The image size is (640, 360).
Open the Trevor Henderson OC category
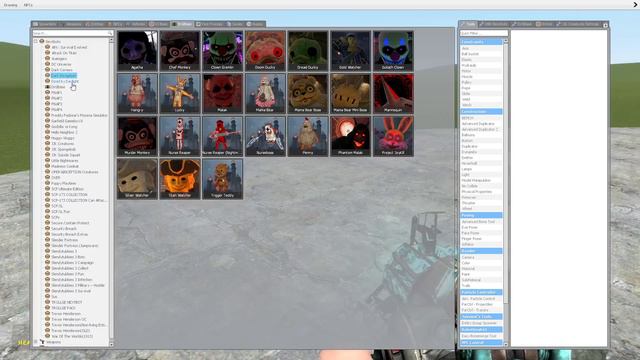[69, 319]
